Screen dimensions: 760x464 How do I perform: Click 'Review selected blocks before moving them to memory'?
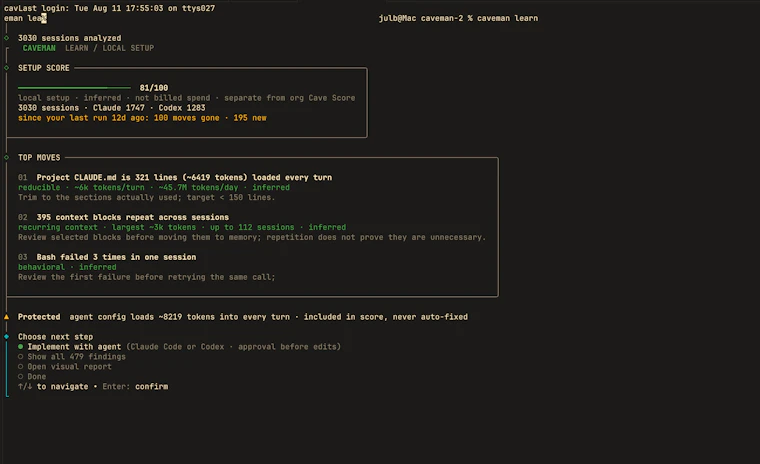tap(252, 237)
